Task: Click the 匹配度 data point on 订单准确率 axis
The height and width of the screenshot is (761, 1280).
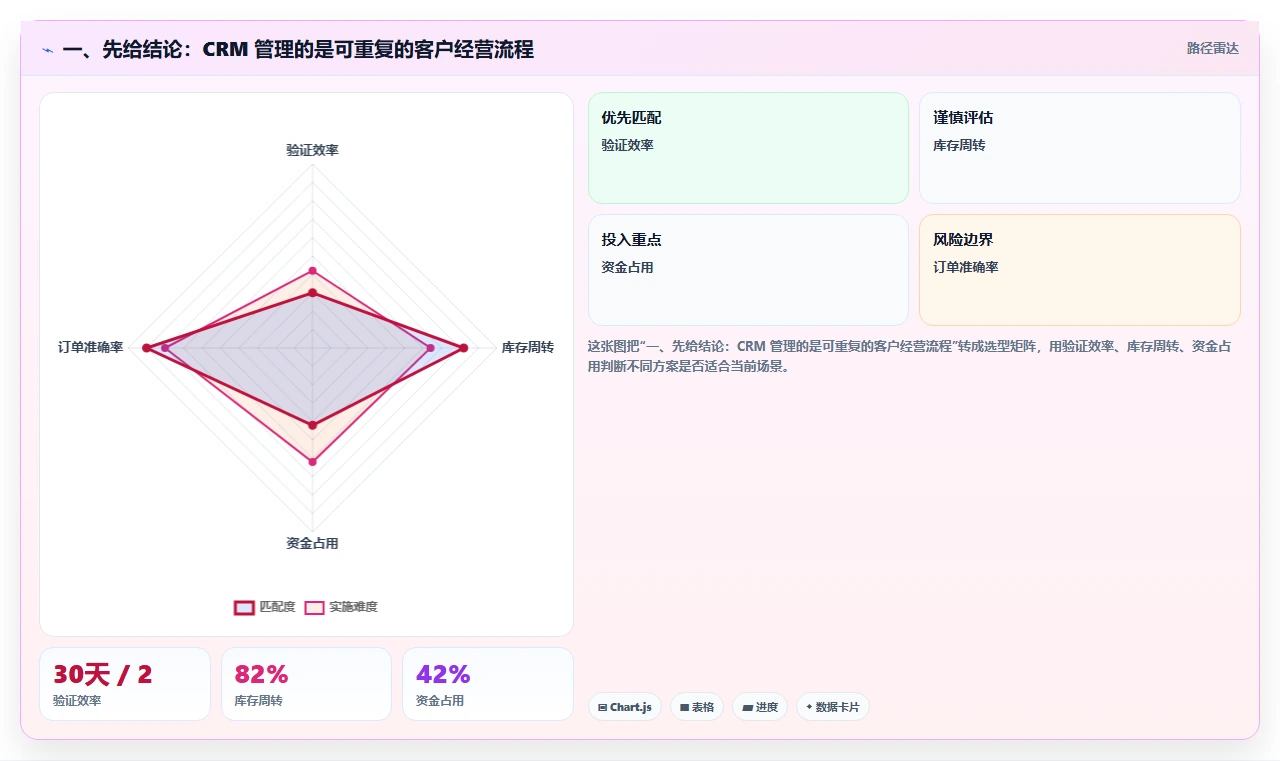Action: 146,348
